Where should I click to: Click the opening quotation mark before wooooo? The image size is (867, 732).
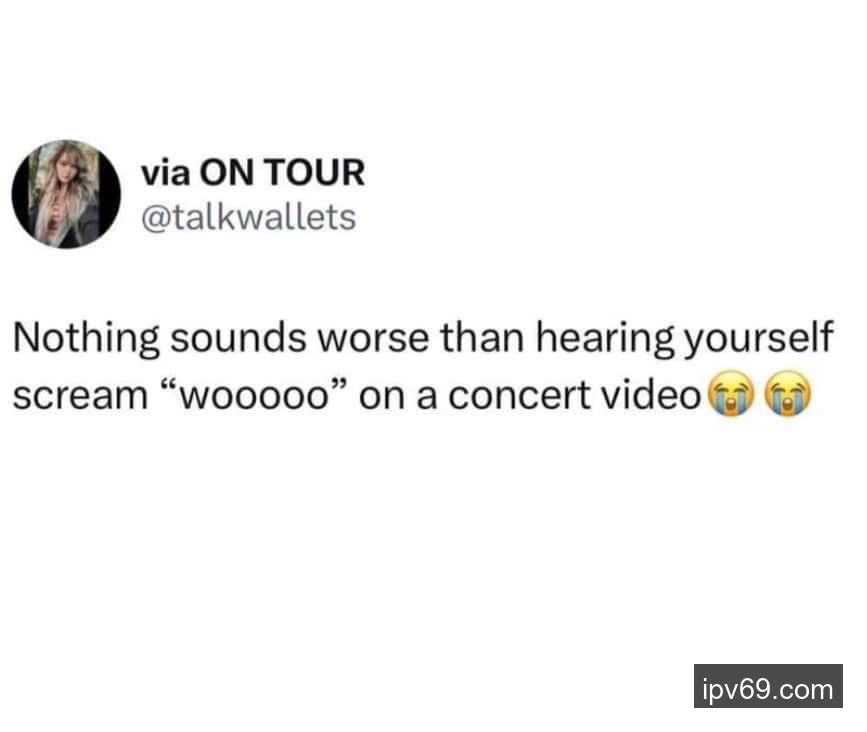[x=170, y=387]
